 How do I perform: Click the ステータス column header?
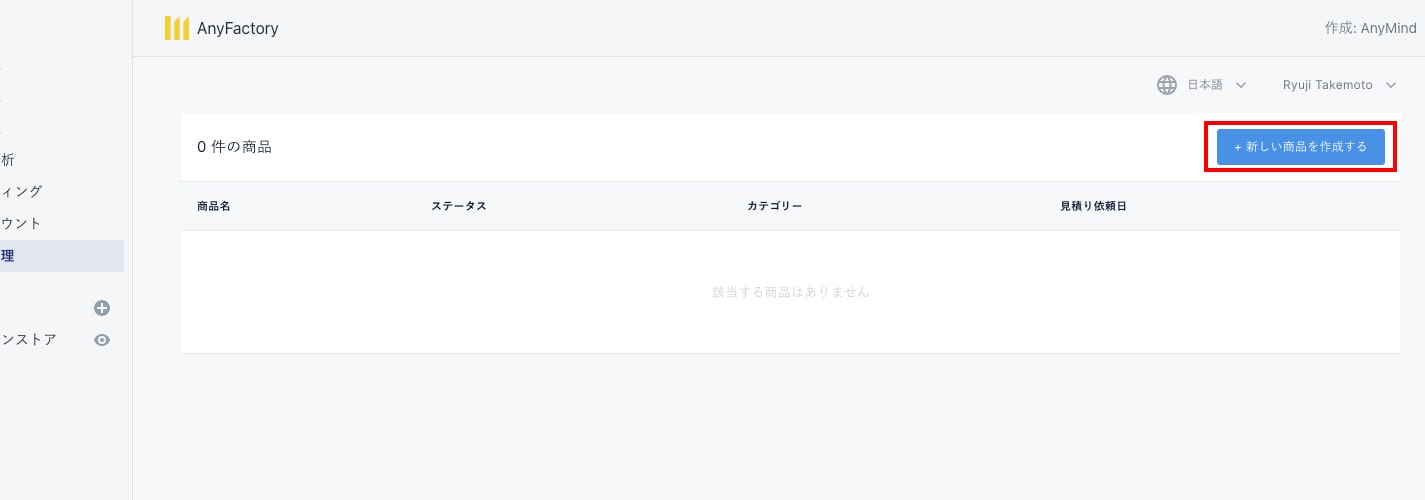coord(459,206)
